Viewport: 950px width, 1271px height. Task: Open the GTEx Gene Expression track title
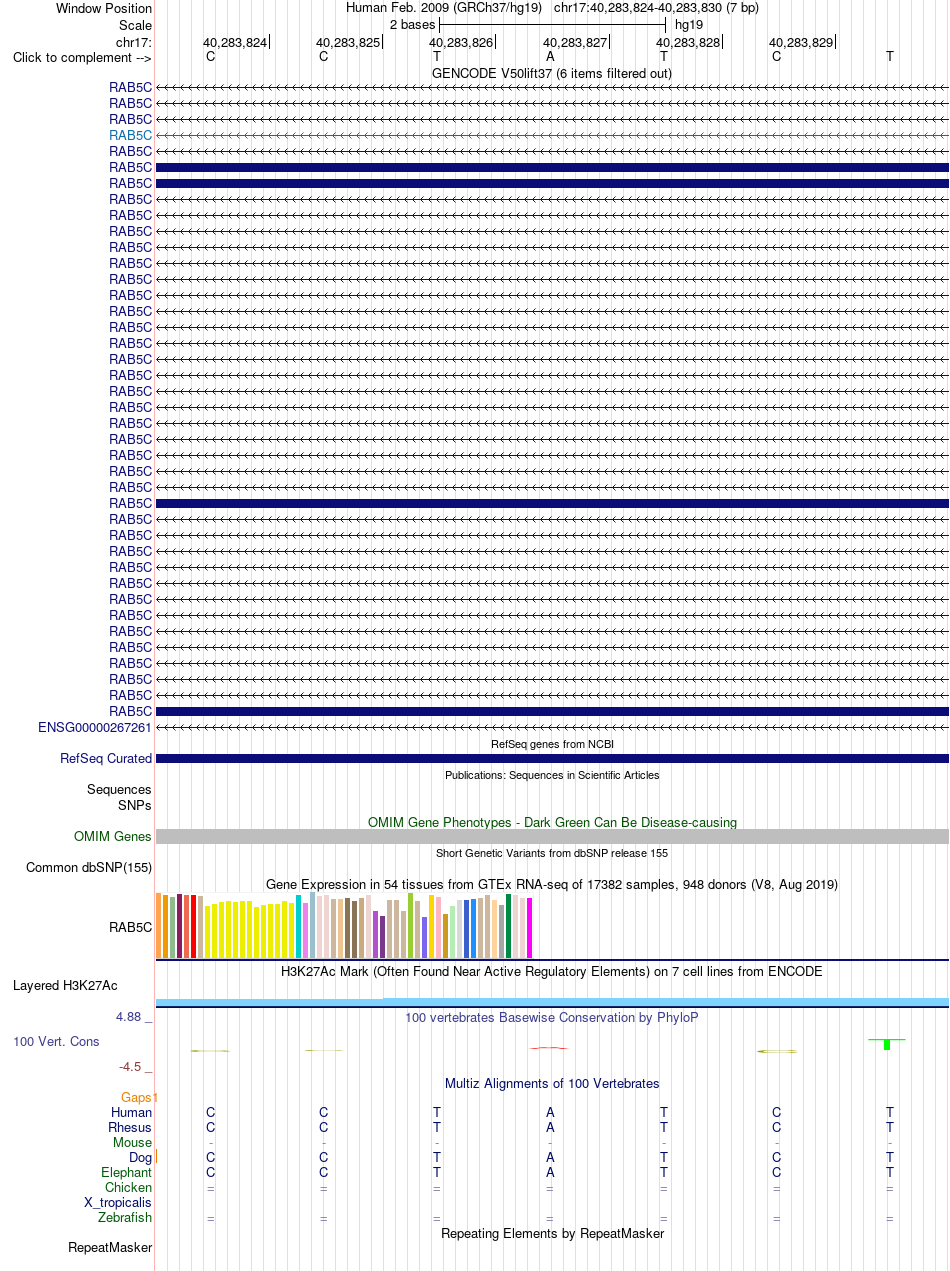coord(552,885)
